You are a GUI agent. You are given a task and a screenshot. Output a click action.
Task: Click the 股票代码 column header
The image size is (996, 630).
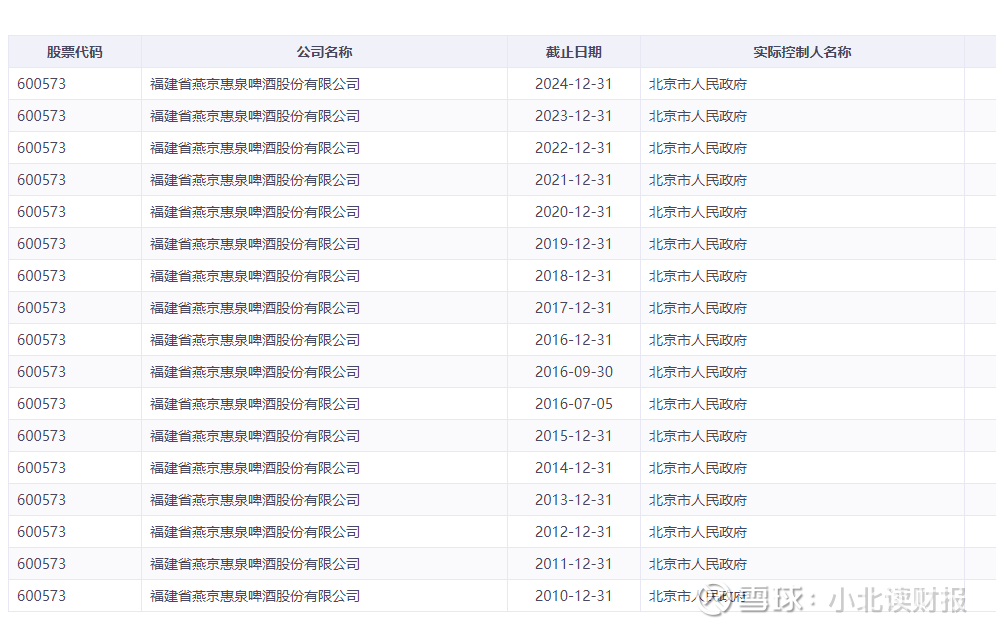(x=74, y=52)
